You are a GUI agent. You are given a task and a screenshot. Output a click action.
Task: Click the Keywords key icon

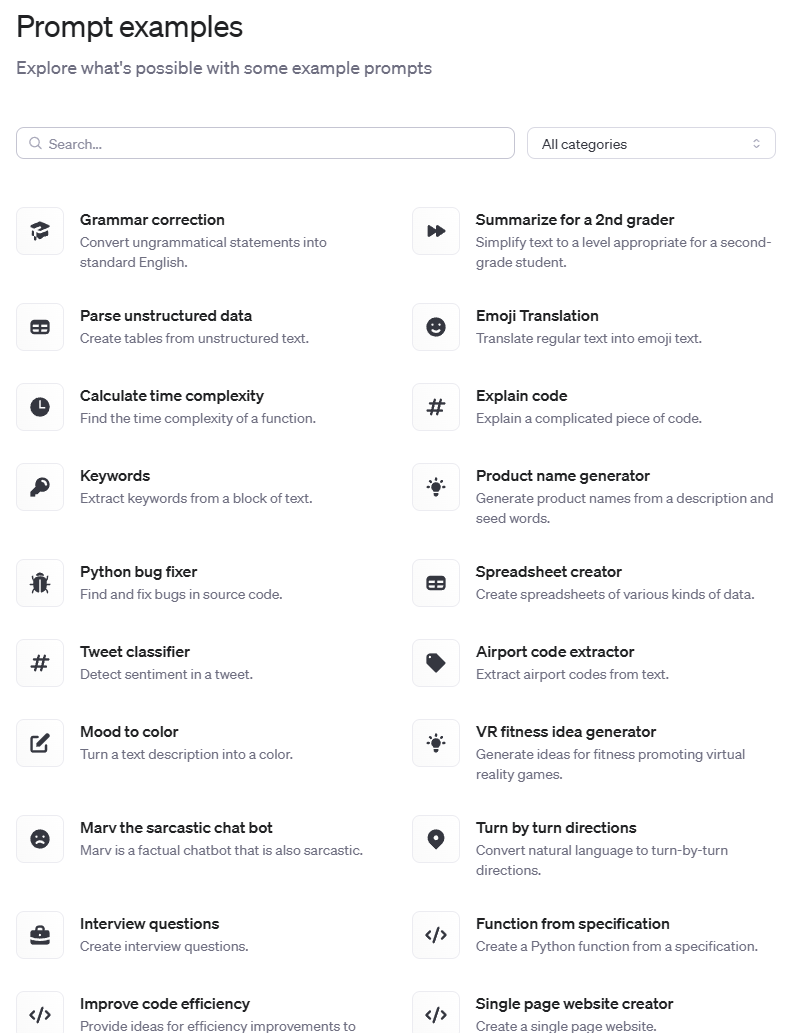40,487
